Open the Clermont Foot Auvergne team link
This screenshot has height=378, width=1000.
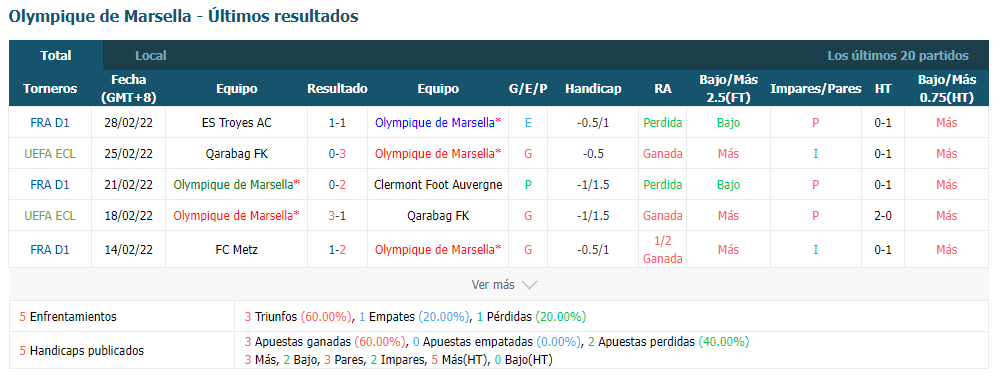pyautogui.click(x=438, y=185)
